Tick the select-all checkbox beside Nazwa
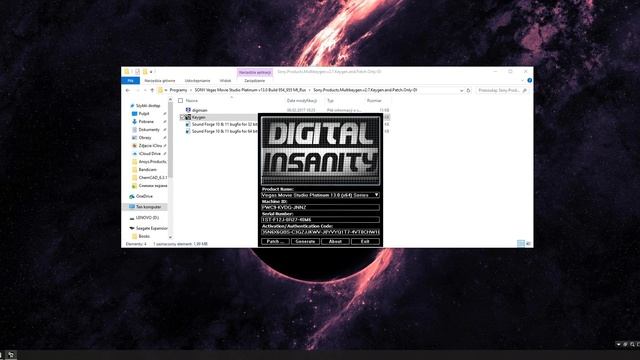The height and width of the screenshot is (360, 640). point(180,100)
